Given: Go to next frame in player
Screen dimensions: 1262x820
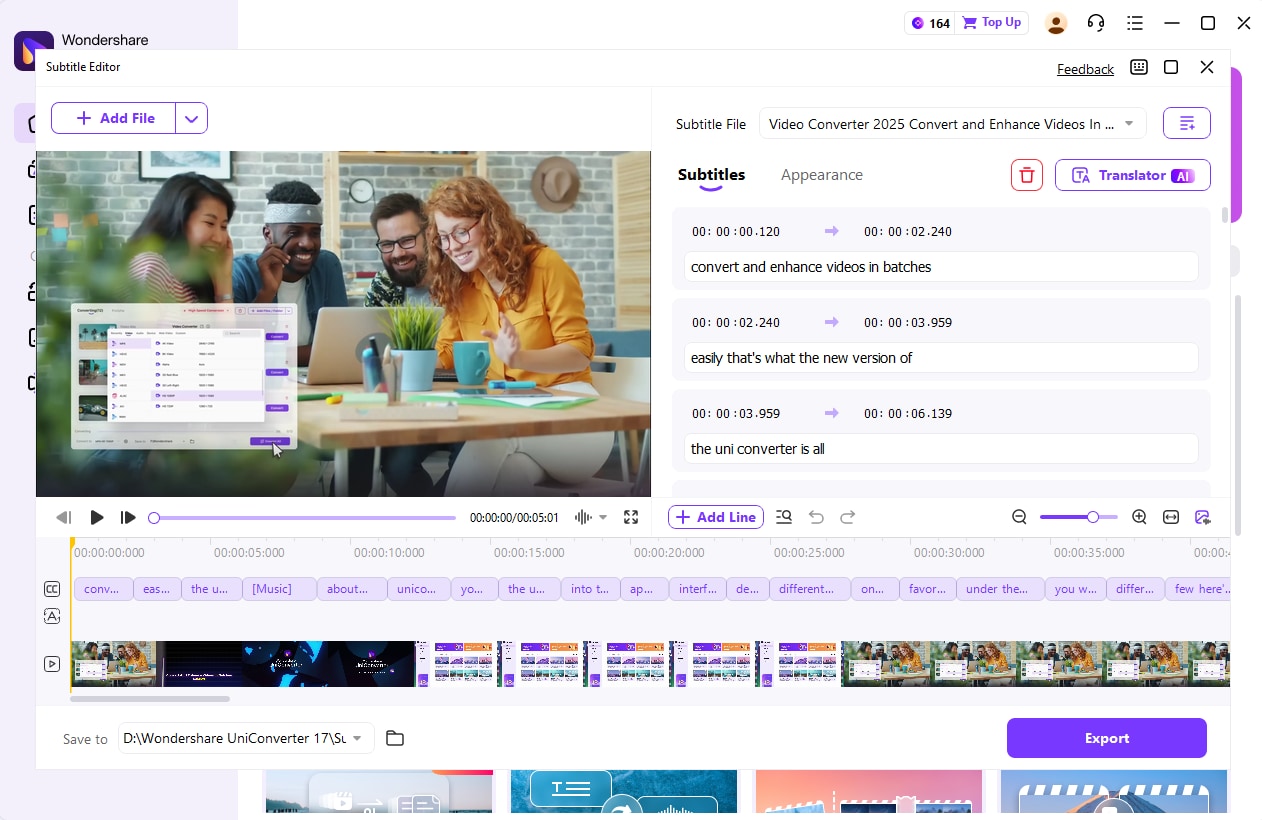Looking at the screenshot, I should point(128,517).
